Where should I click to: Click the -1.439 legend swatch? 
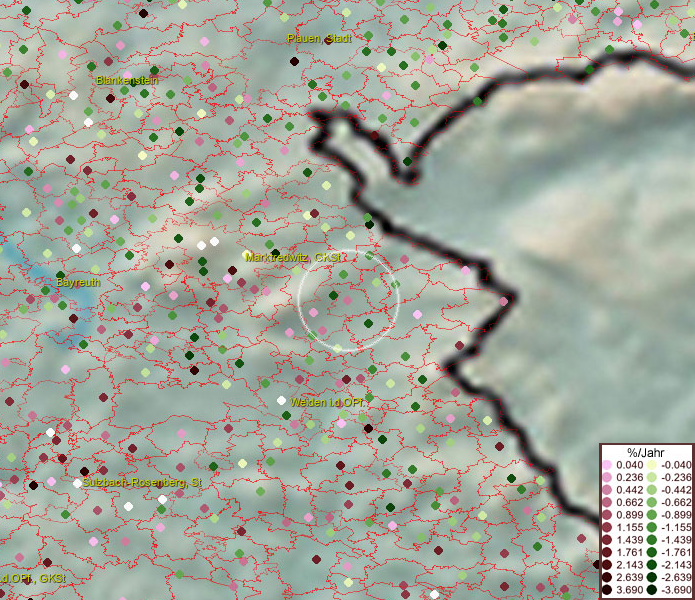(652, 540)
